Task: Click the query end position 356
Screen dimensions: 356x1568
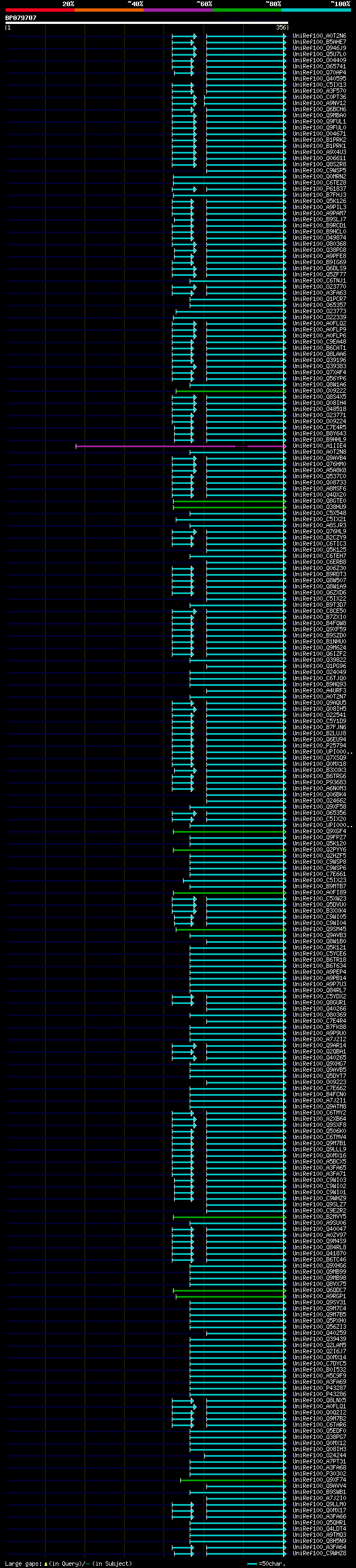Action: point(280,27)
